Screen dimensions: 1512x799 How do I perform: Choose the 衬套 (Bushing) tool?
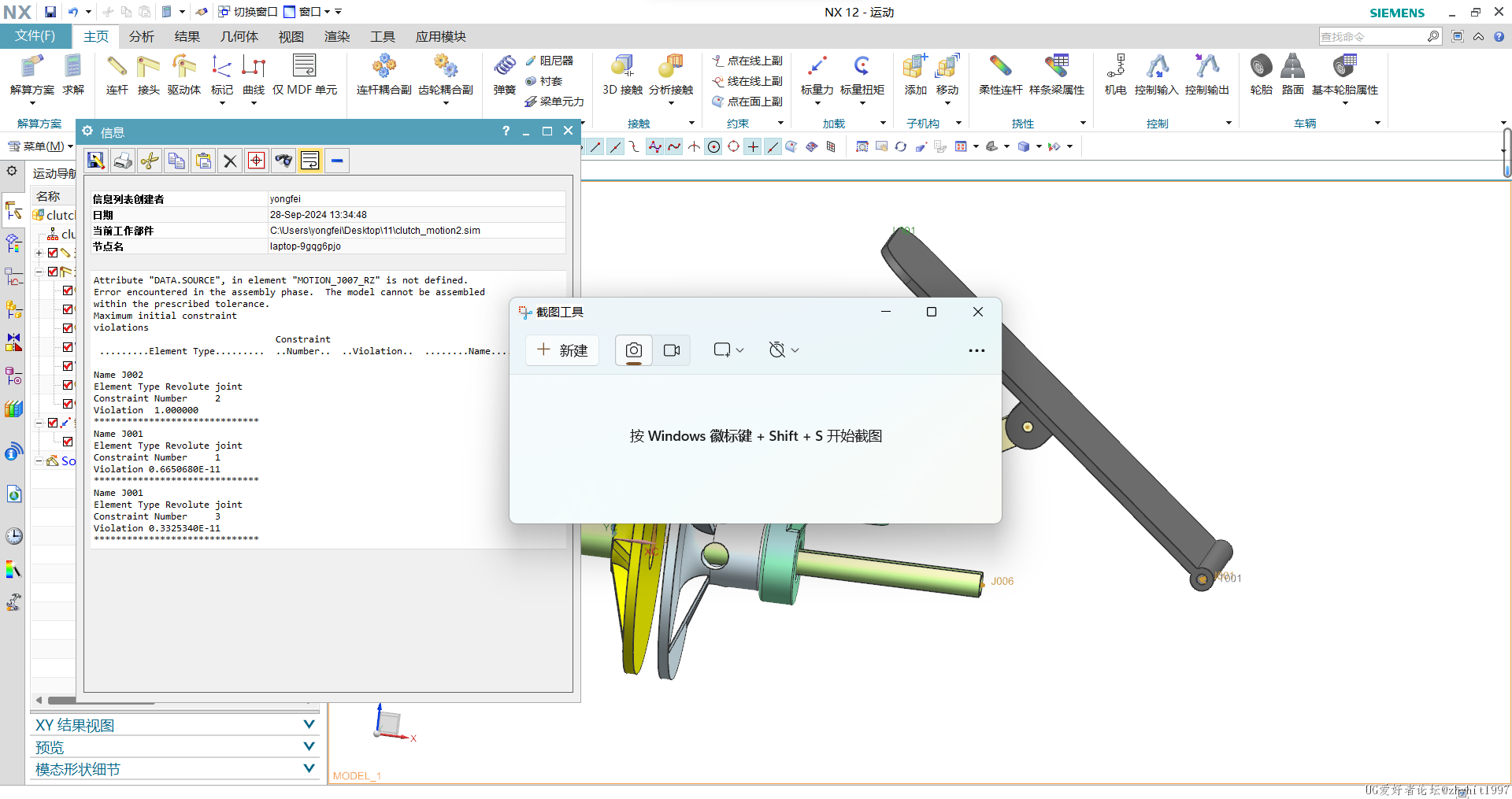point(544,81)
